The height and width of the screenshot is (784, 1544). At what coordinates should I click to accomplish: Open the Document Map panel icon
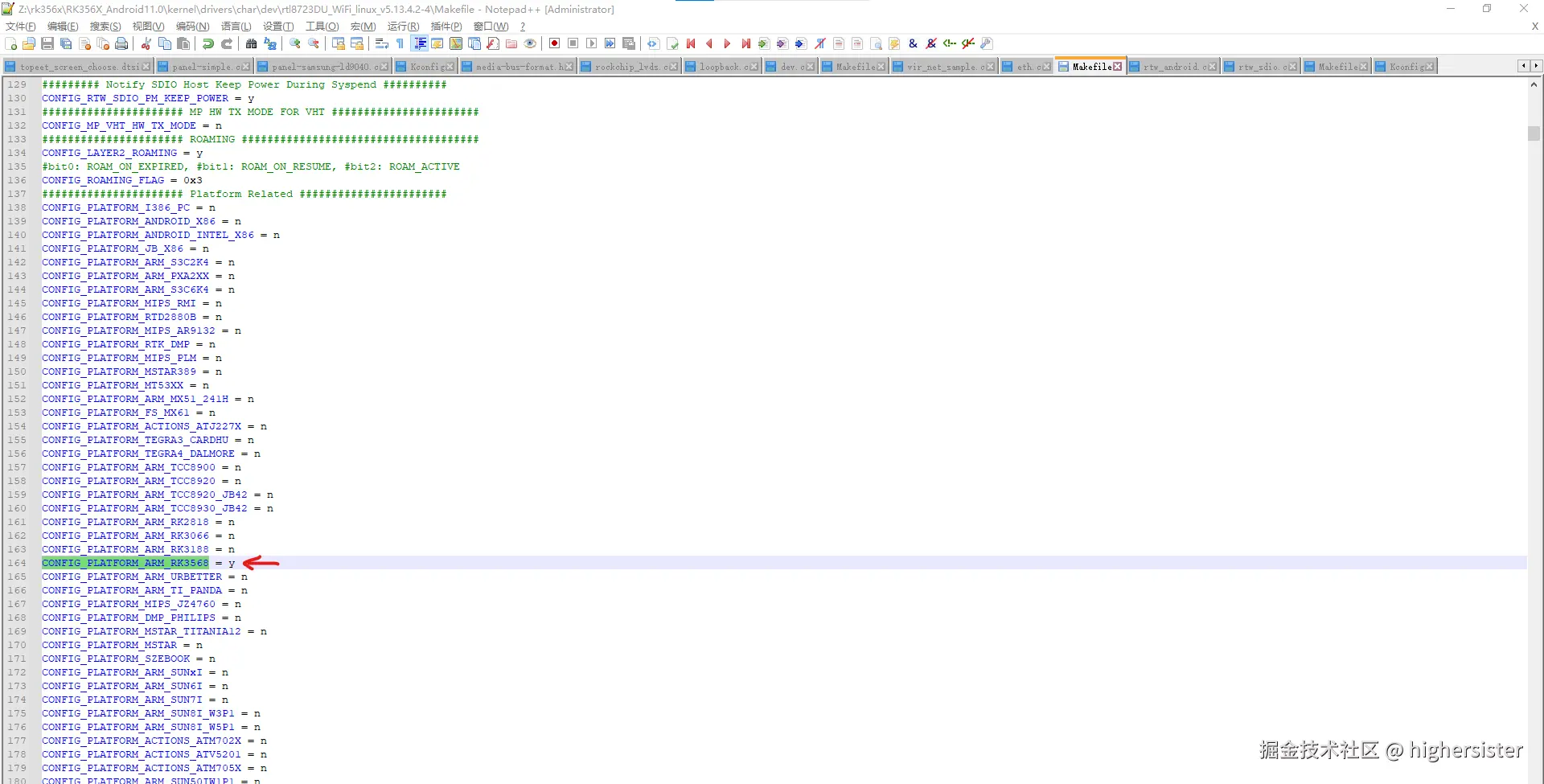pos(456,43)
